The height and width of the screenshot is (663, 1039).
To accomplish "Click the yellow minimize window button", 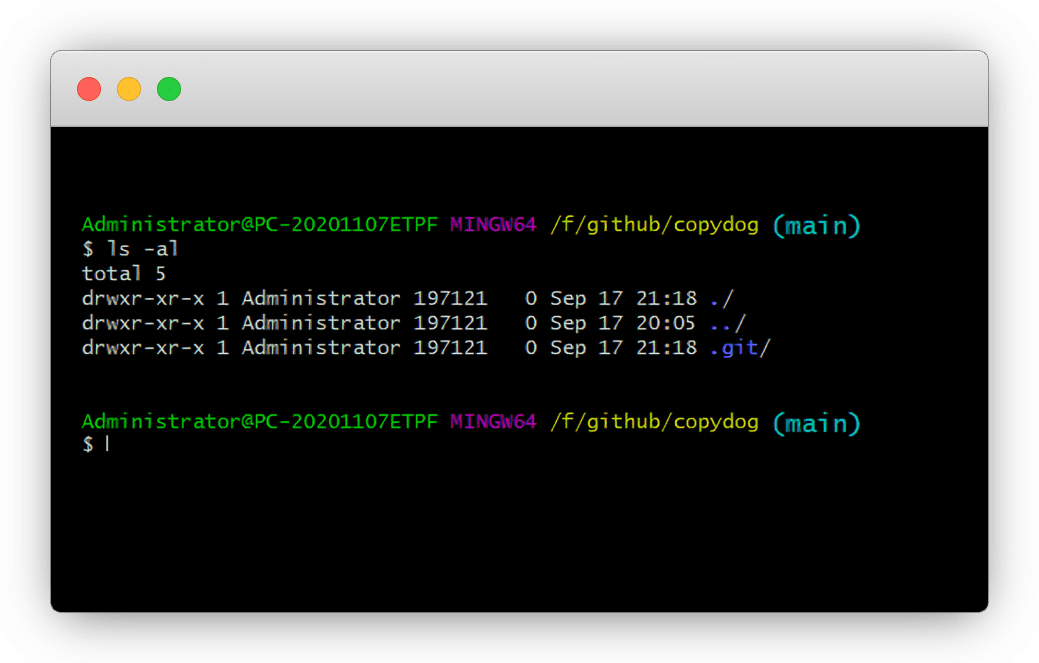I will [x=129, y=89].
